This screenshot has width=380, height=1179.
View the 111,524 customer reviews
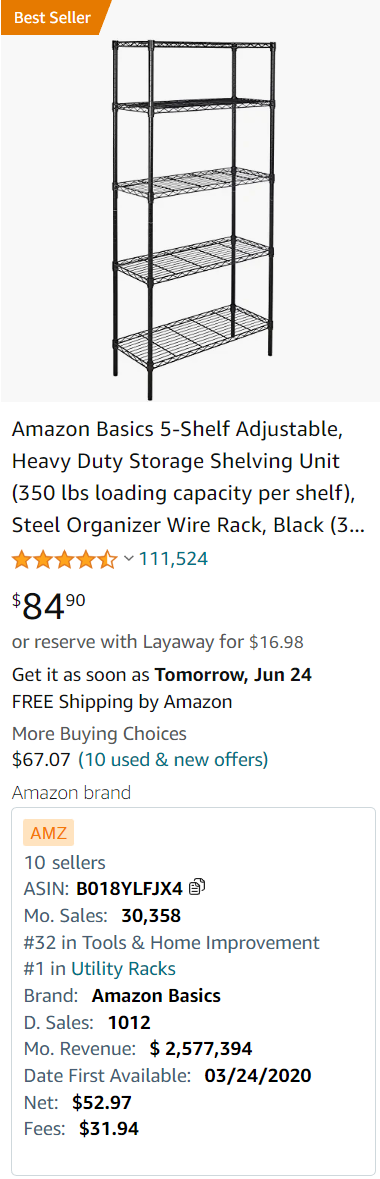click(173, 559)
